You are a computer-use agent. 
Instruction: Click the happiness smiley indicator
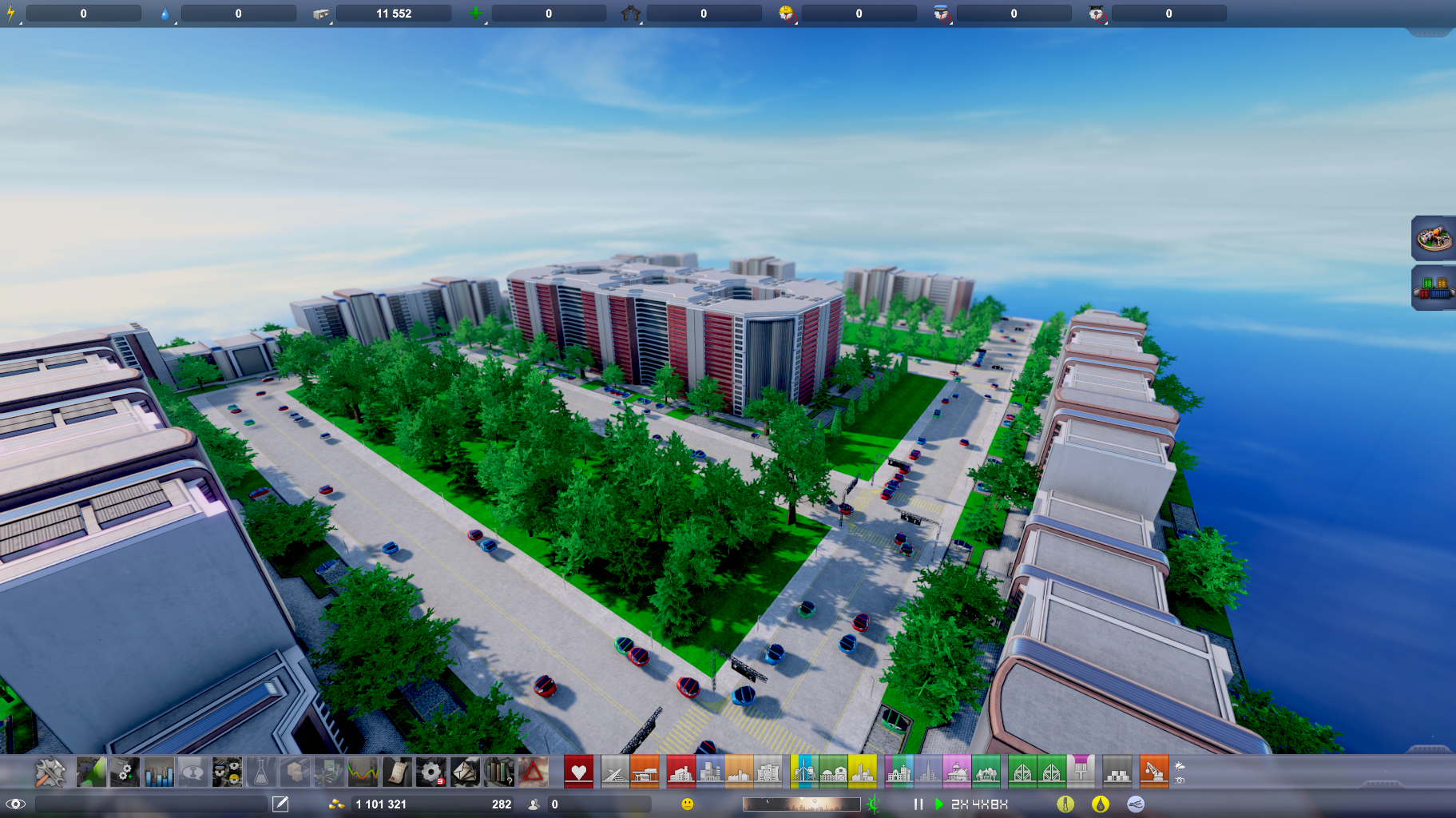point(688,805)
